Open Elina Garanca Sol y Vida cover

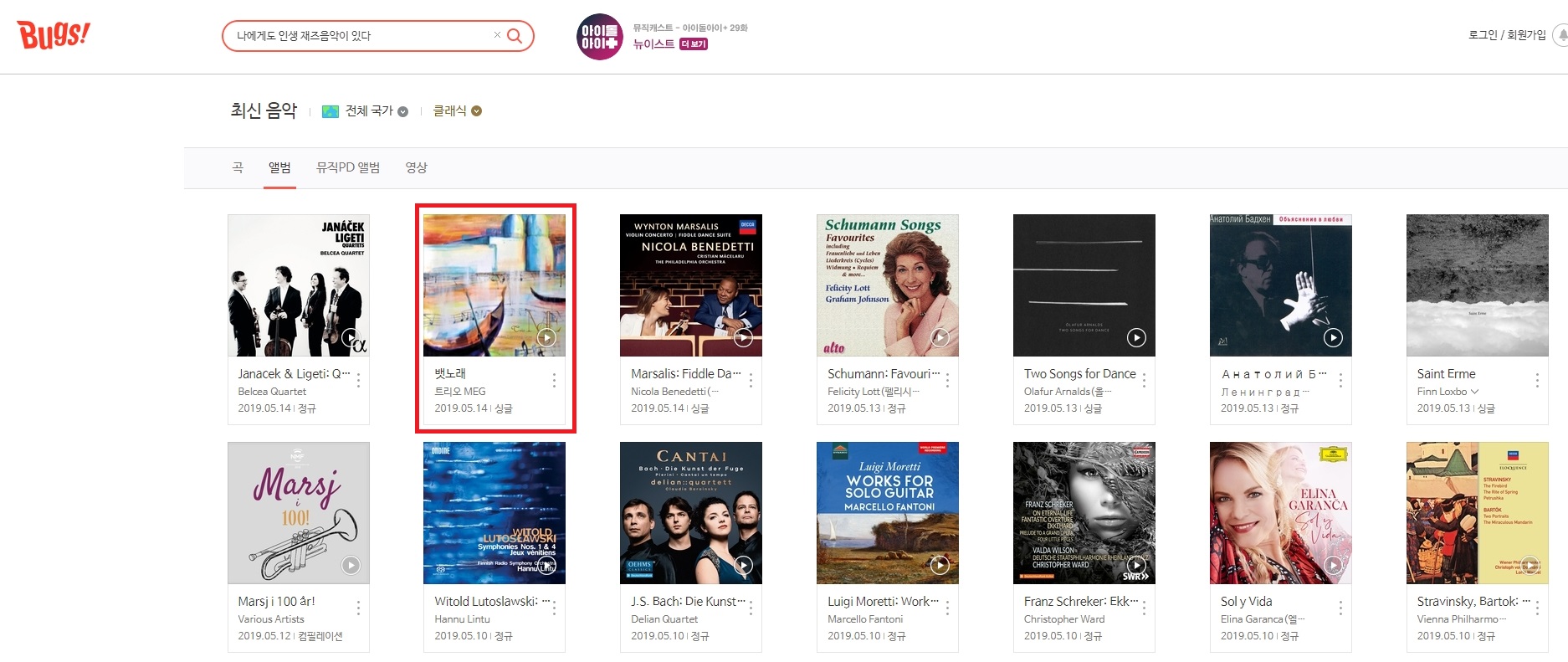coord(1281,513)
